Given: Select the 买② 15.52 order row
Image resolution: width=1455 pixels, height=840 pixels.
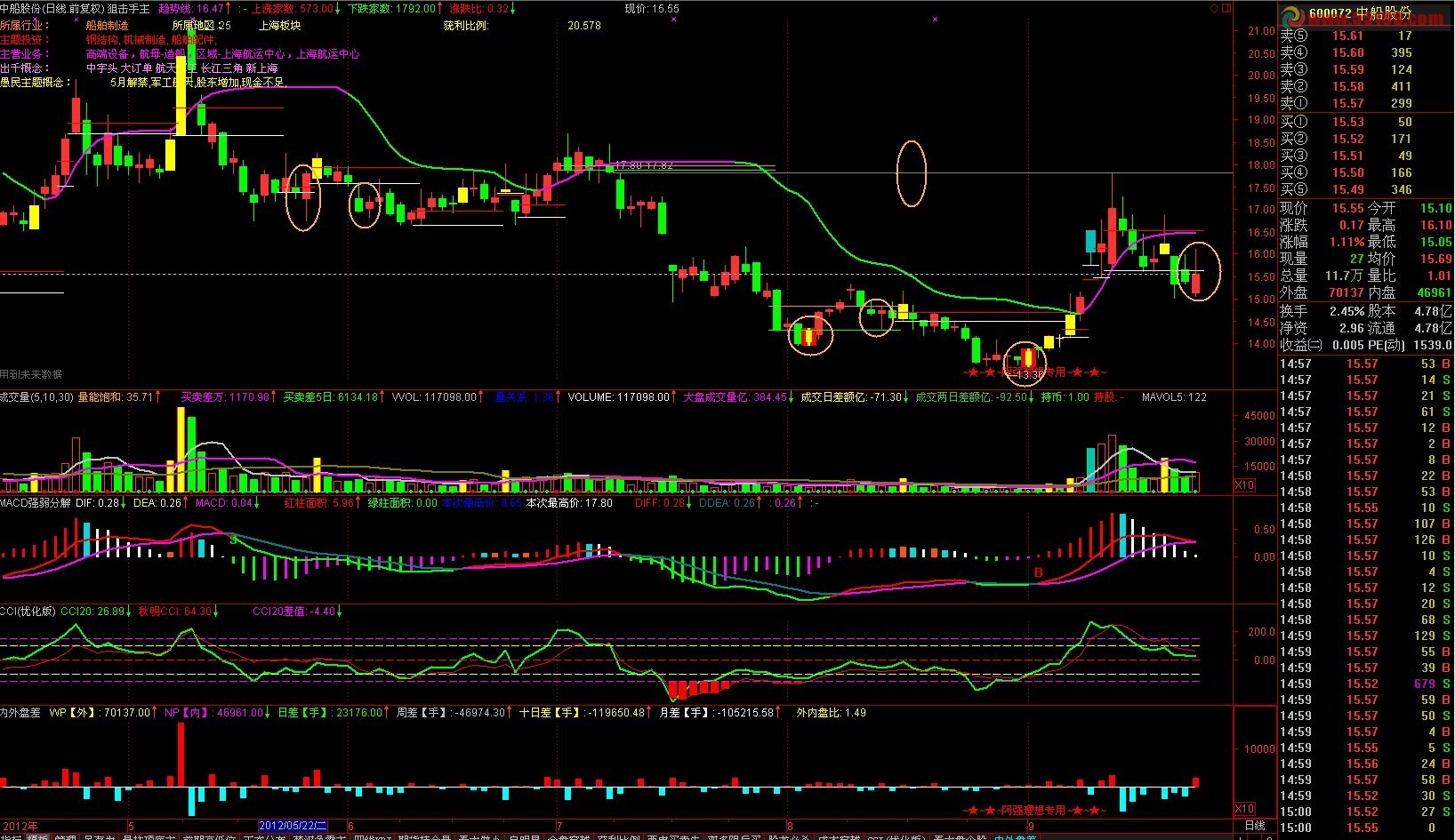Looking at the screenshot, I should (1365, 139).
